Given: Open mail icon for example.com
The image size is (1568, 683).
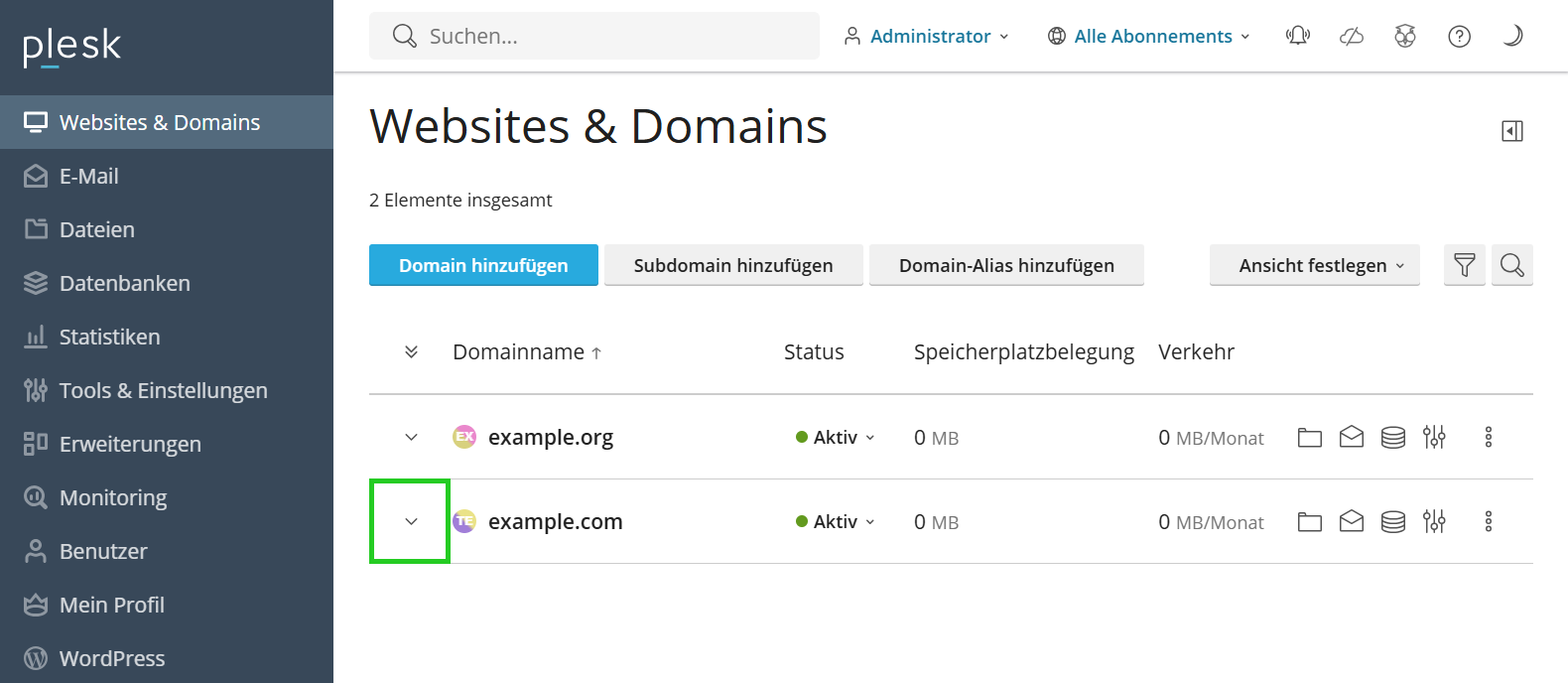Looking at the screenshot, I should point(1352,522).
